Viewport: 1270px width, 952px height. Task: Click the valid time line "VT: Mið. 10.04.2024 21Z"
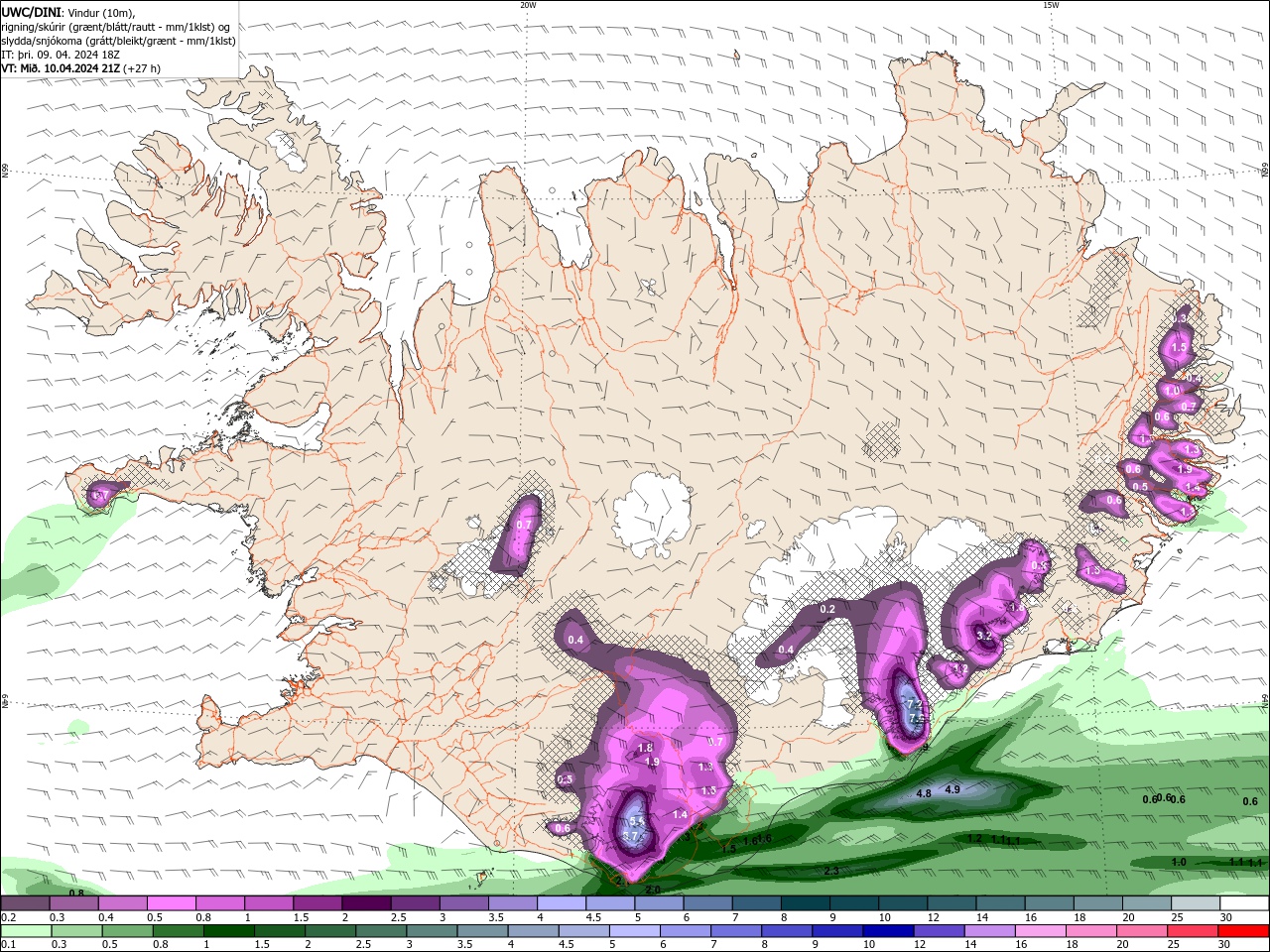click(62, 68)
